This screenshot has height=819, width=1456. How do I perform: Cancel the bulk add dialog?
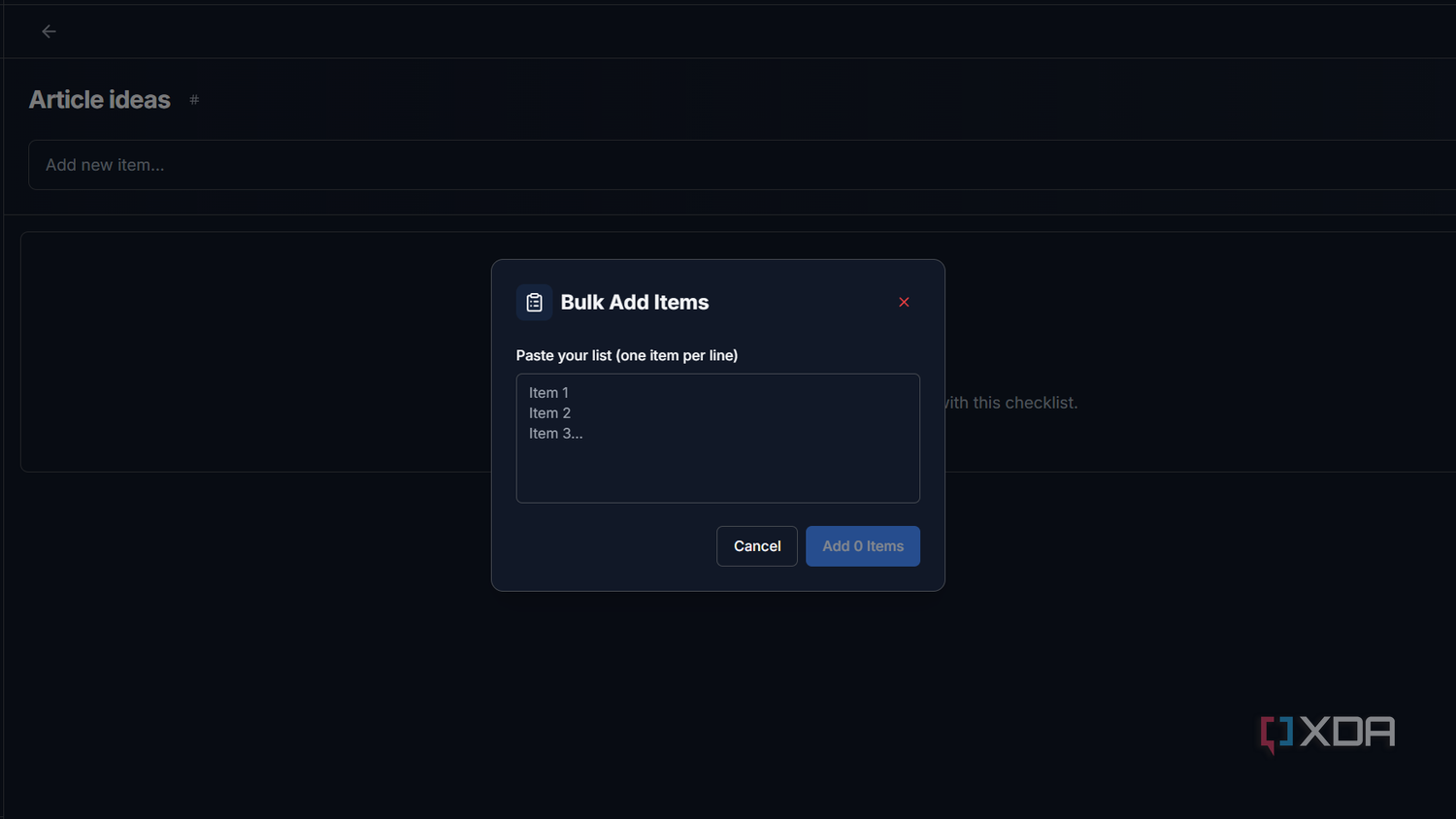tap(757, 546)
